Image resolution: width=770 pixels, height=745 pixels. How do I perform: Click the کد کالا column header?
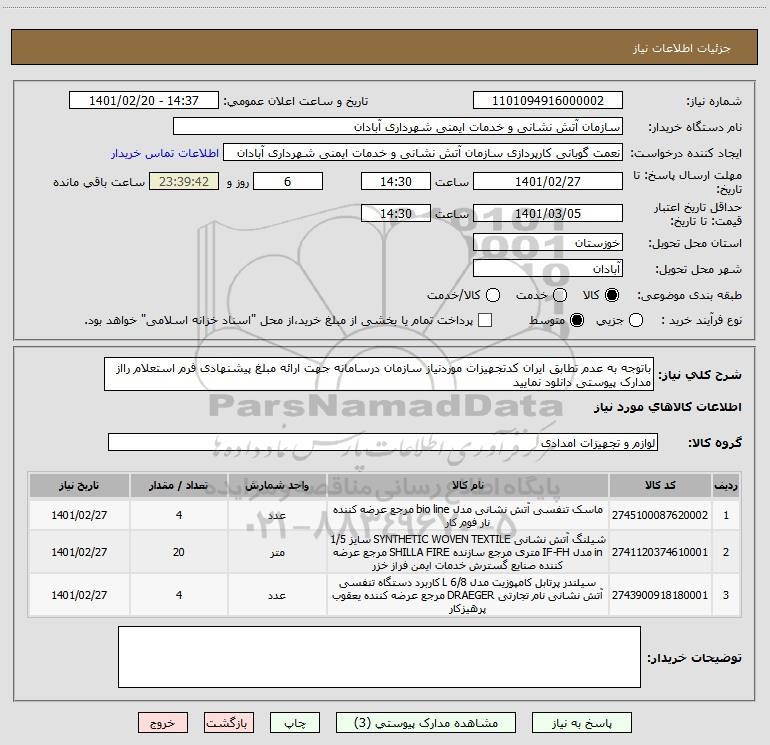660,485
